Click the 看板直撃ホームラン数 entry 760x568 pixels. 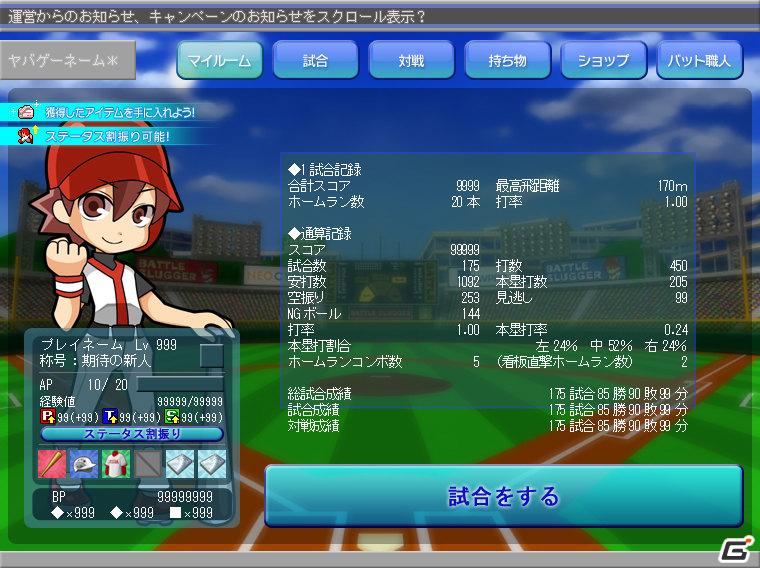point(591,362)
